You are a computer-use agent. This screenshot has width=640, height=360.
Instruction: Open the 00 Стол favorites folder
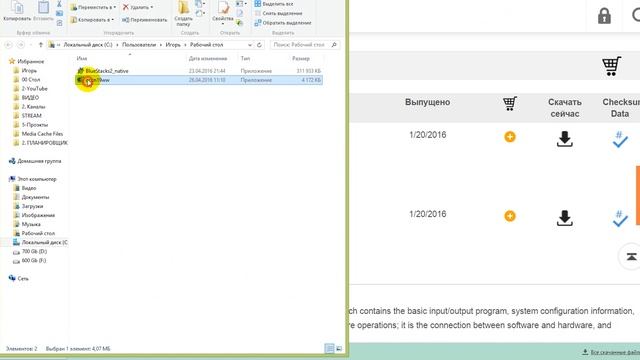point(31,80)
